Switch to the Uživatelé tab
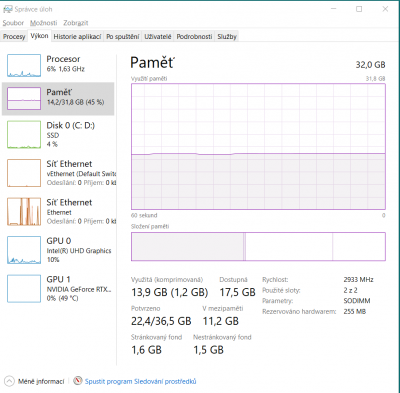400x393 pixels. point(158,37)
